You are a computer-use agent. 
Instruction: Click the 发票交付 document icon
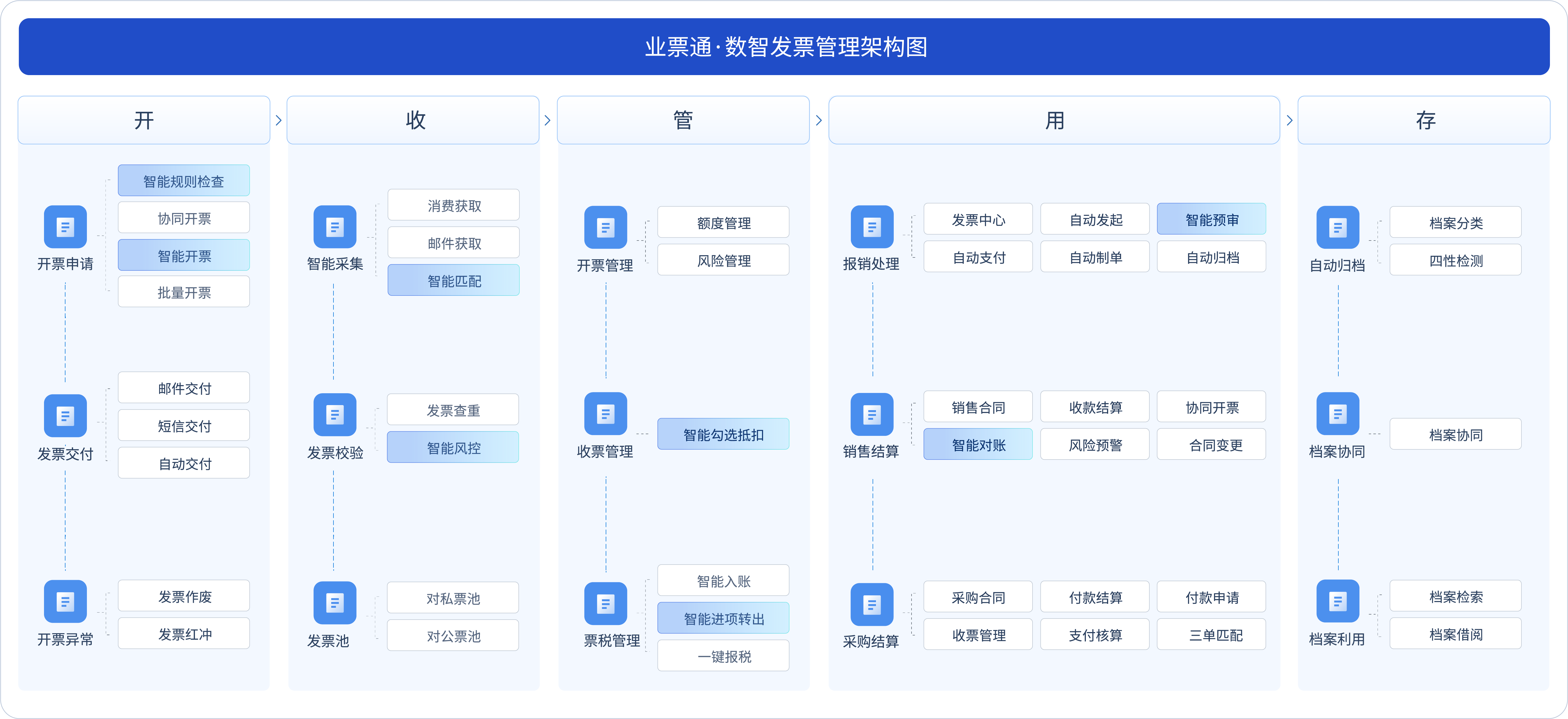(65, 416)
